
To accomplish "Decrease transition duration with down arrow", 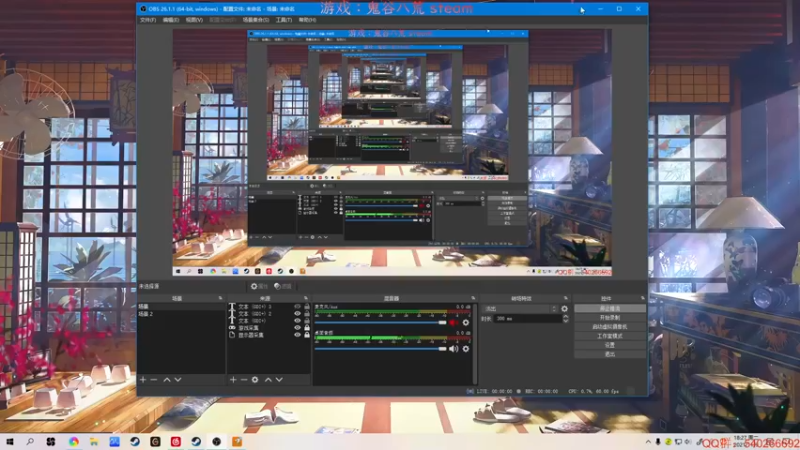I will coord(565,320).
